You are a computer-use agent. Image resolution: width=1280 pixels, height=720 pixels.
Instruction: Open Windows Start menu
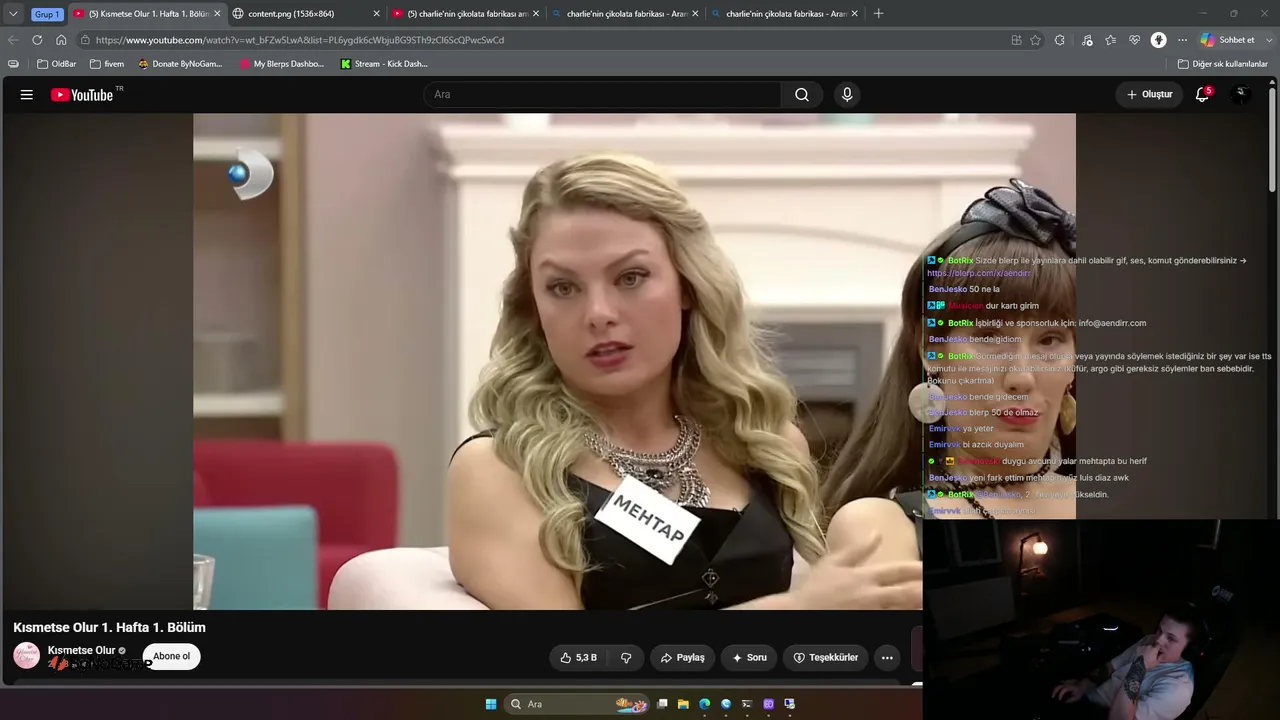coord(491,704)
